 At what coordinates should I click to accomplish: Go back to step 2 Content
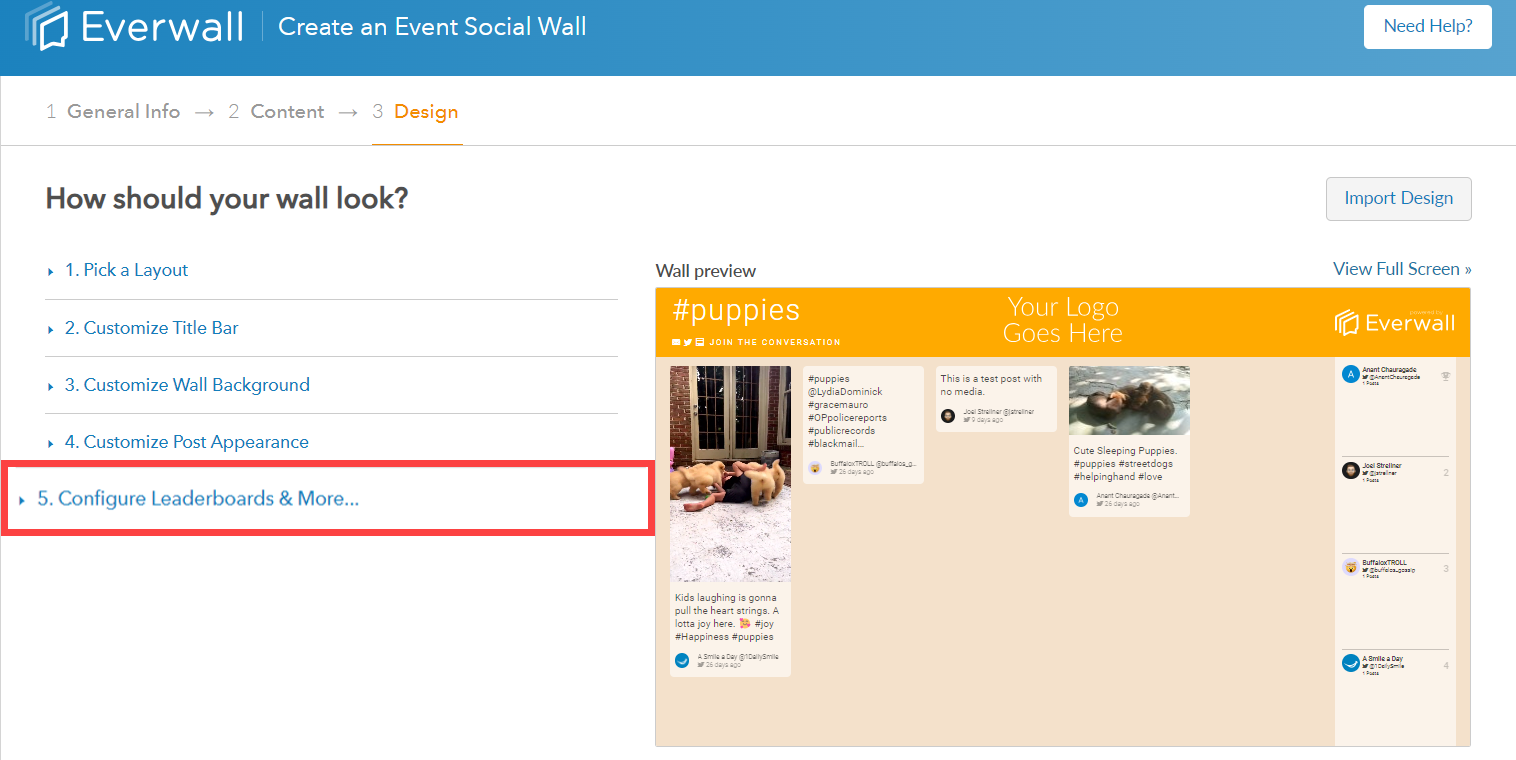click(276, 112)
